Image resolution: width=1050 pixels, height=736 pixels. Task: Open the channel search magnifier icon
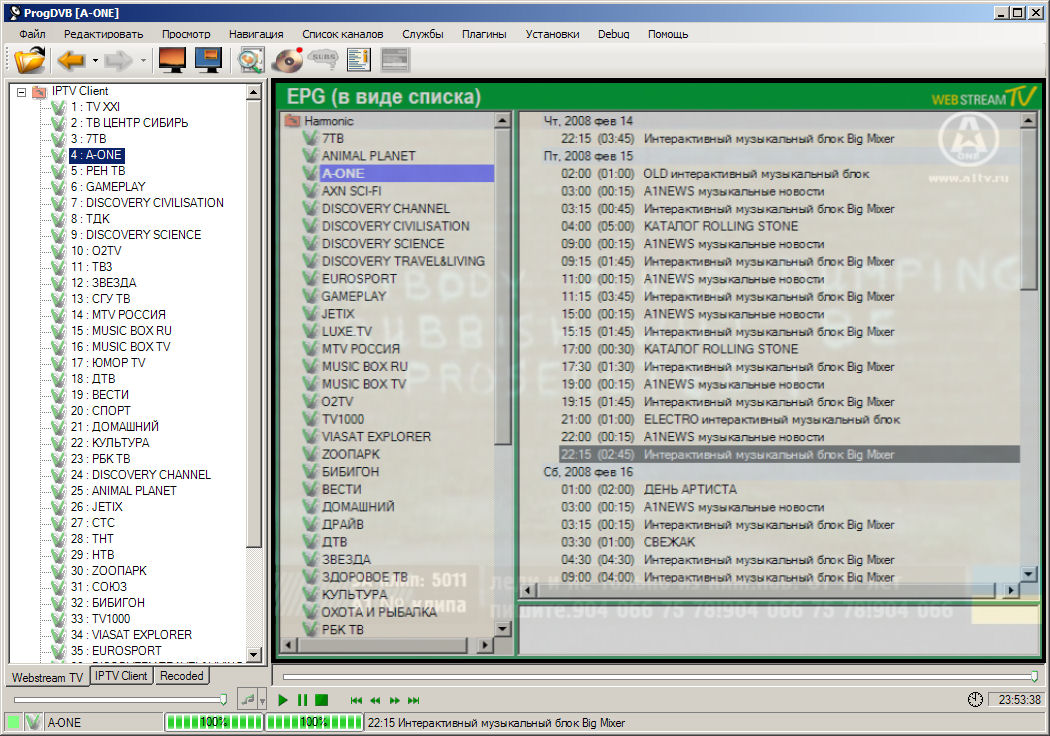click(250, 60)
